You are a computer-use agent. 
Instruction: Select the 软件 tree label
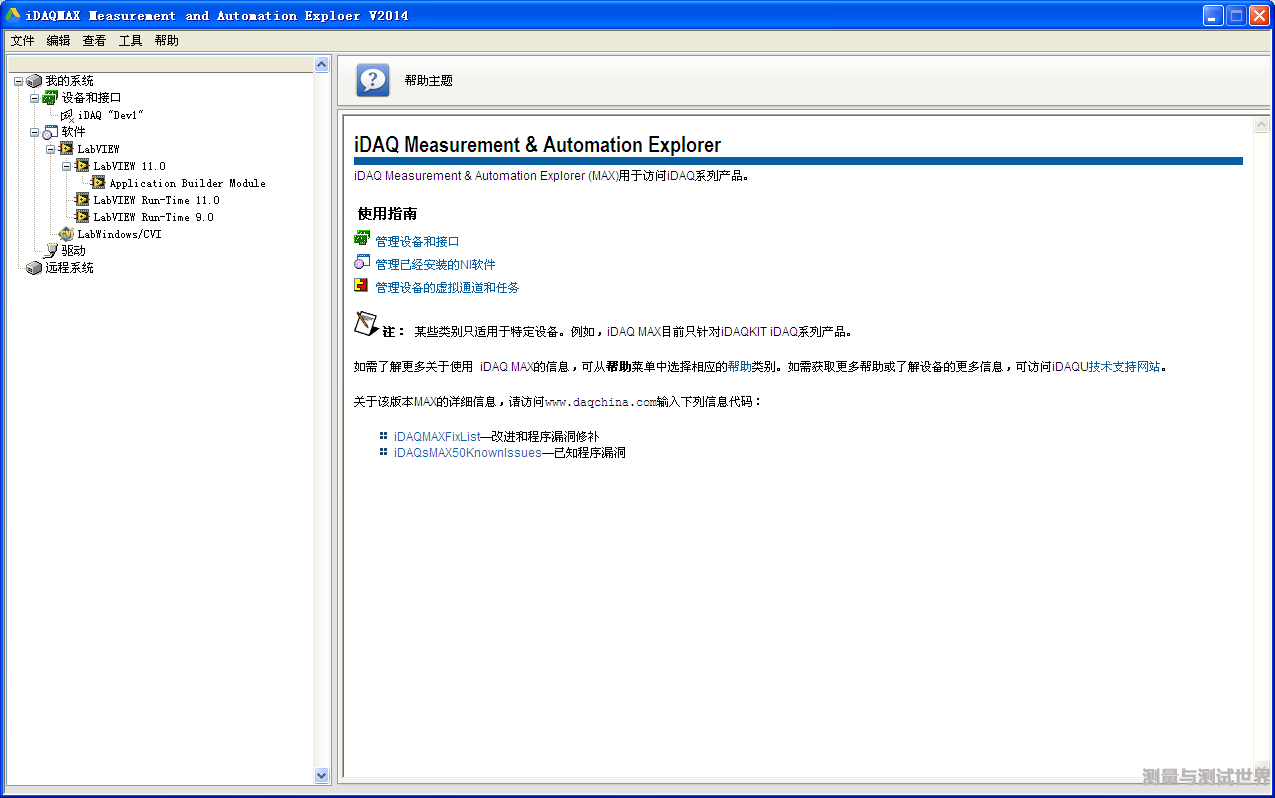coord(73,132)
